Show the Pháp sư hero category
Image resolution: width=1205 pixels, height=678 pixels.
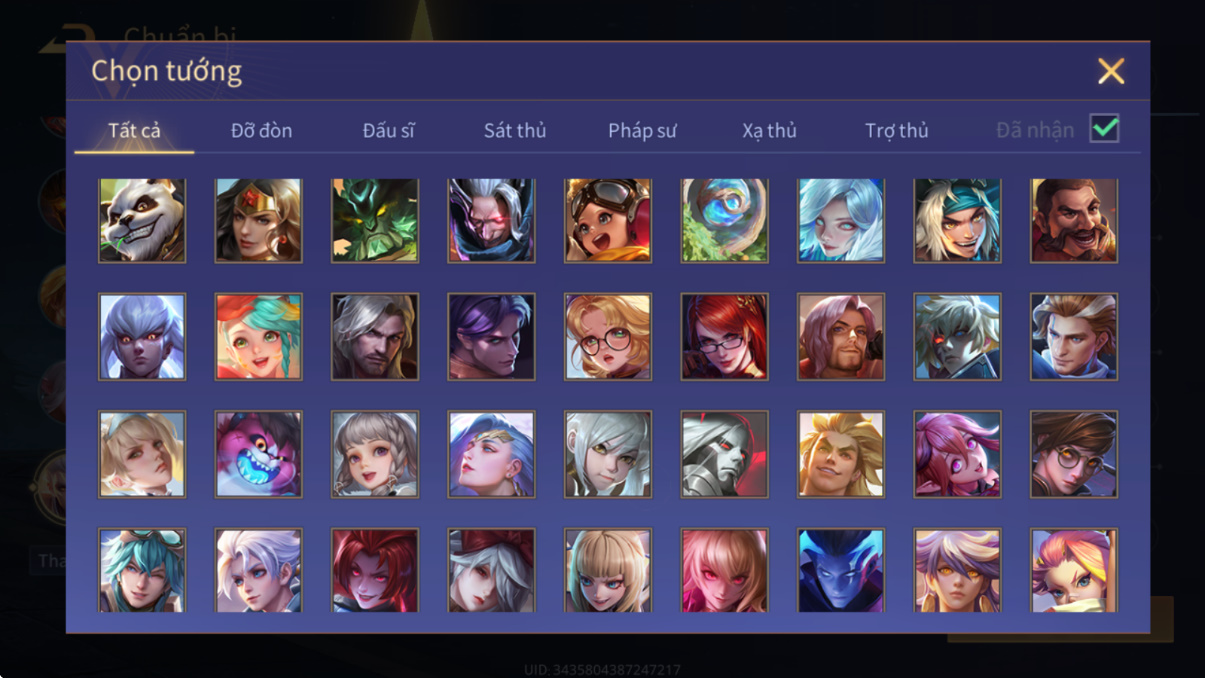pos(642,130)
